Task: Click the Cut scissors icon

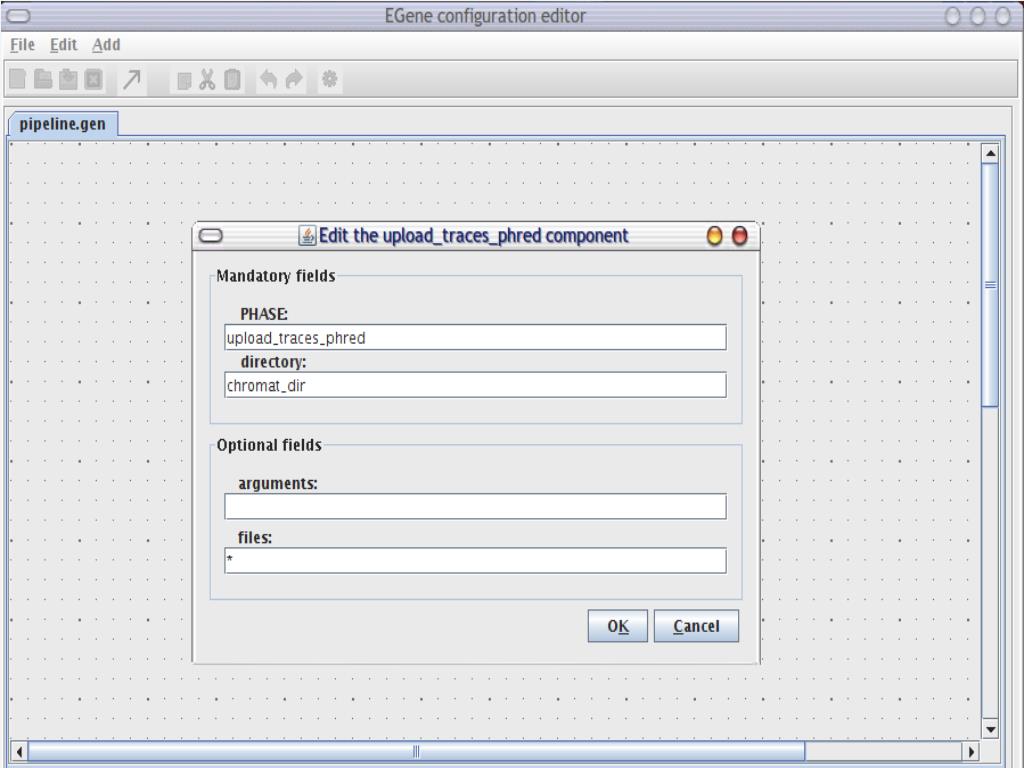Action: click(x=208, y=80)
